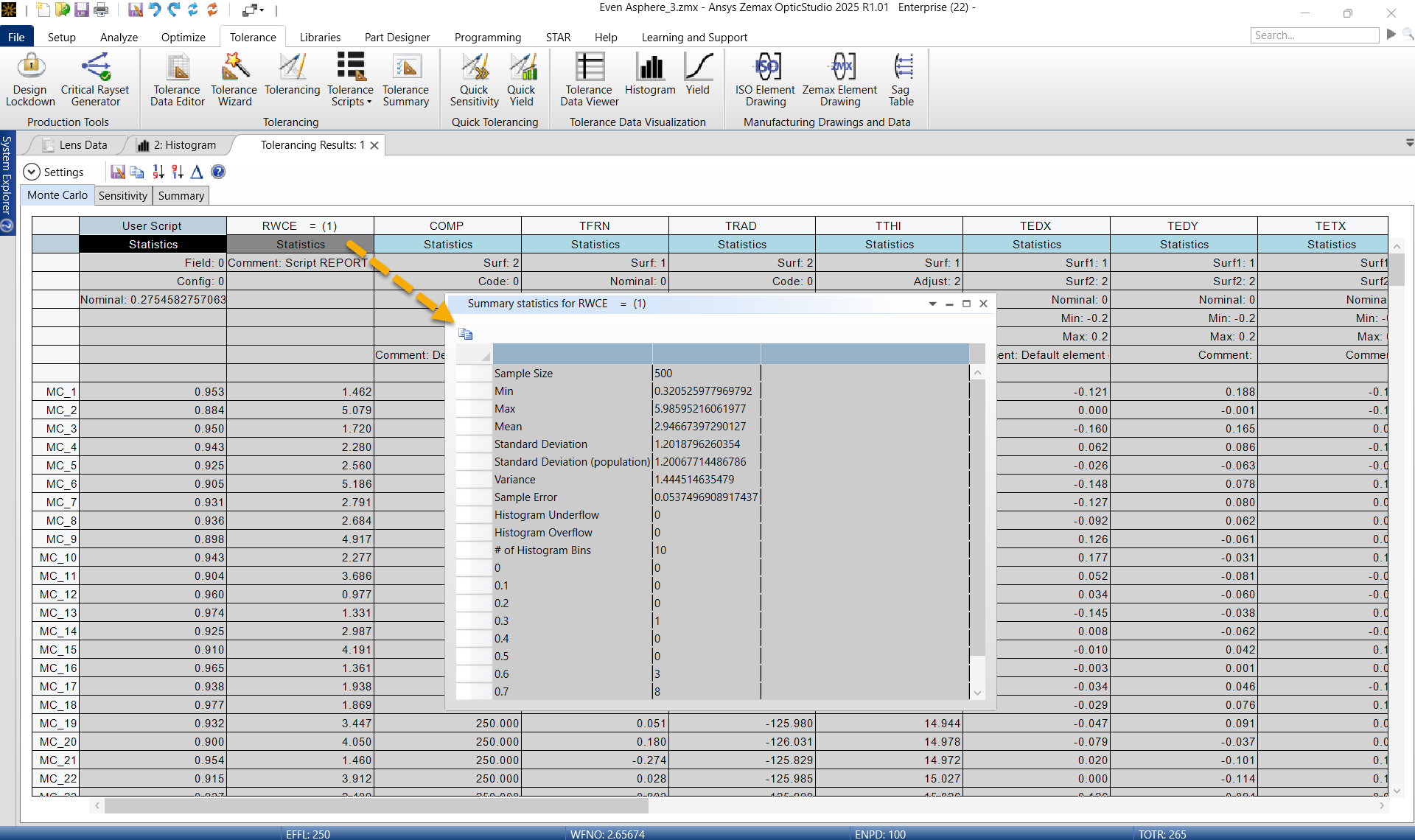This screenshot has width=1415, height=840.
Task: Copy the tolerancing results to clipboard
Action: (x=137, y=172)
